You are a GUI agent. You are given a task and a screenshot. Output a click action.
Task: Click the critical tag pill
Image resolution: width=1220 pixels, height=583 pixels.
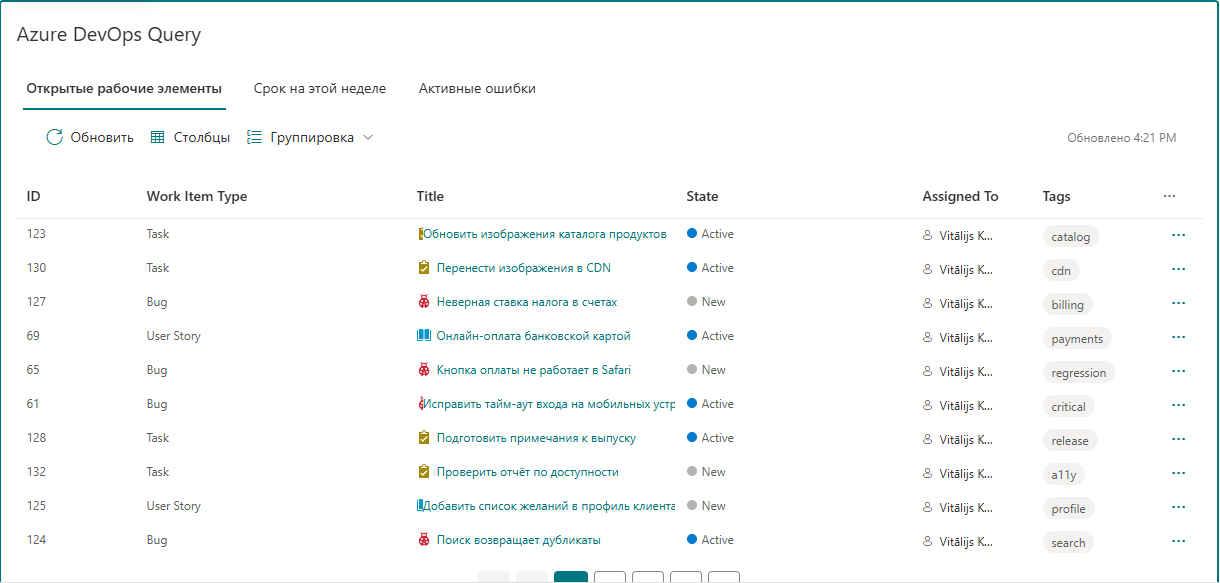click(x=1068, y=407)
